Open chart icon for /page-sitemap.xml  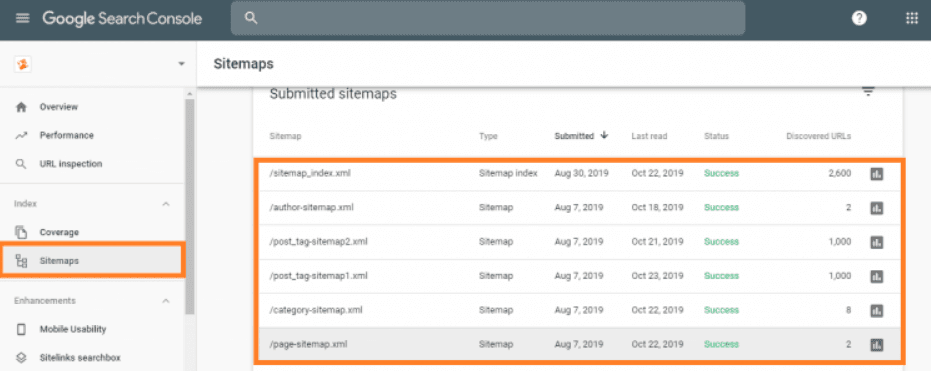(876, 344)
